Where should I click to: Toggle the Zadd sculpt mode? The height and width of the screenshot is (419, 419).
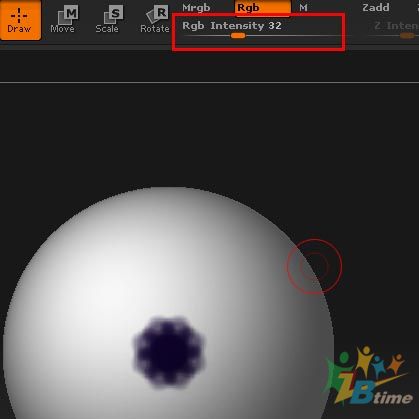point(376,7)
